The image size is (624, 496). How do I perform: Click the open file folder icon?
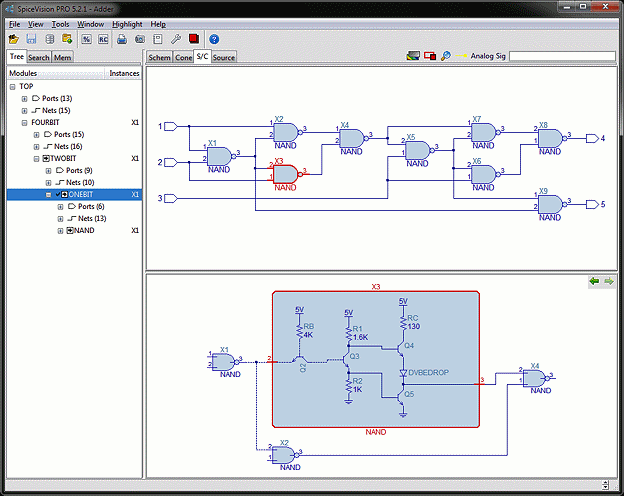click(14, 39)
